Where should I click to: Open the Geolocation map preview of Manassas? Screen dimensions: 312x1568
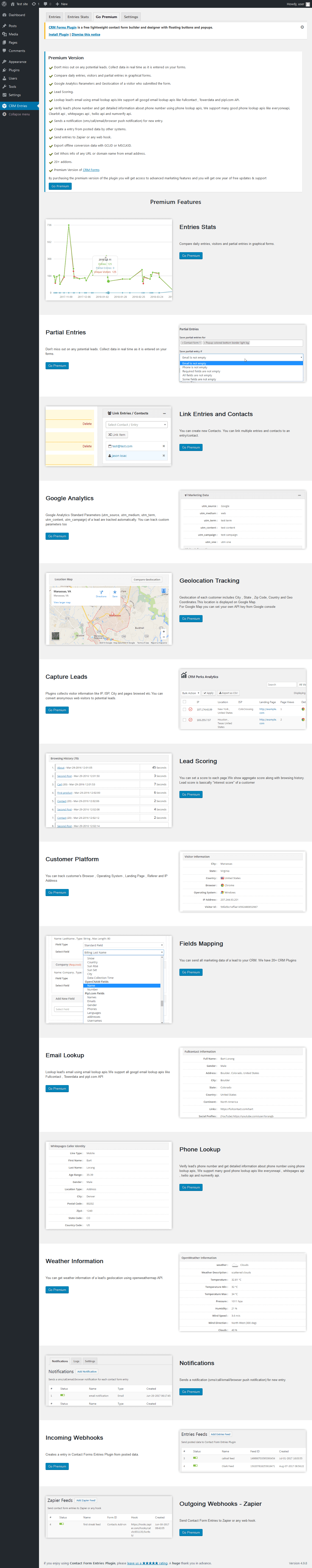109,609
